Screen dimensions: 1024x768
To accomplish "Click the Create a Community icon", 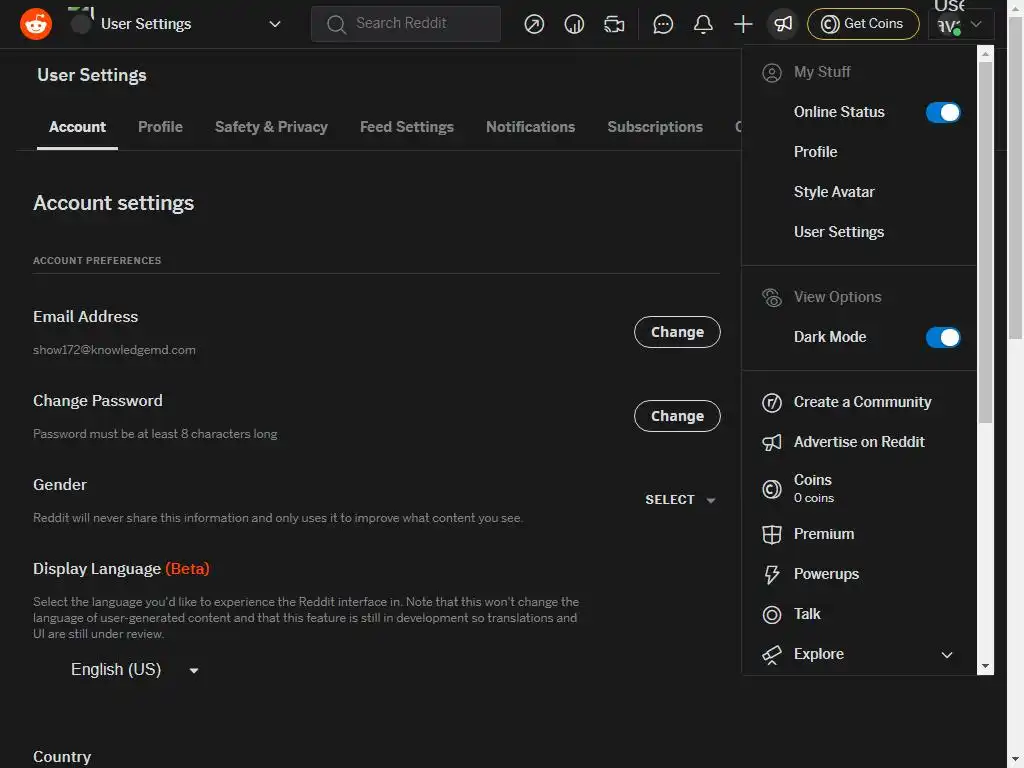I will coord(771,402).
